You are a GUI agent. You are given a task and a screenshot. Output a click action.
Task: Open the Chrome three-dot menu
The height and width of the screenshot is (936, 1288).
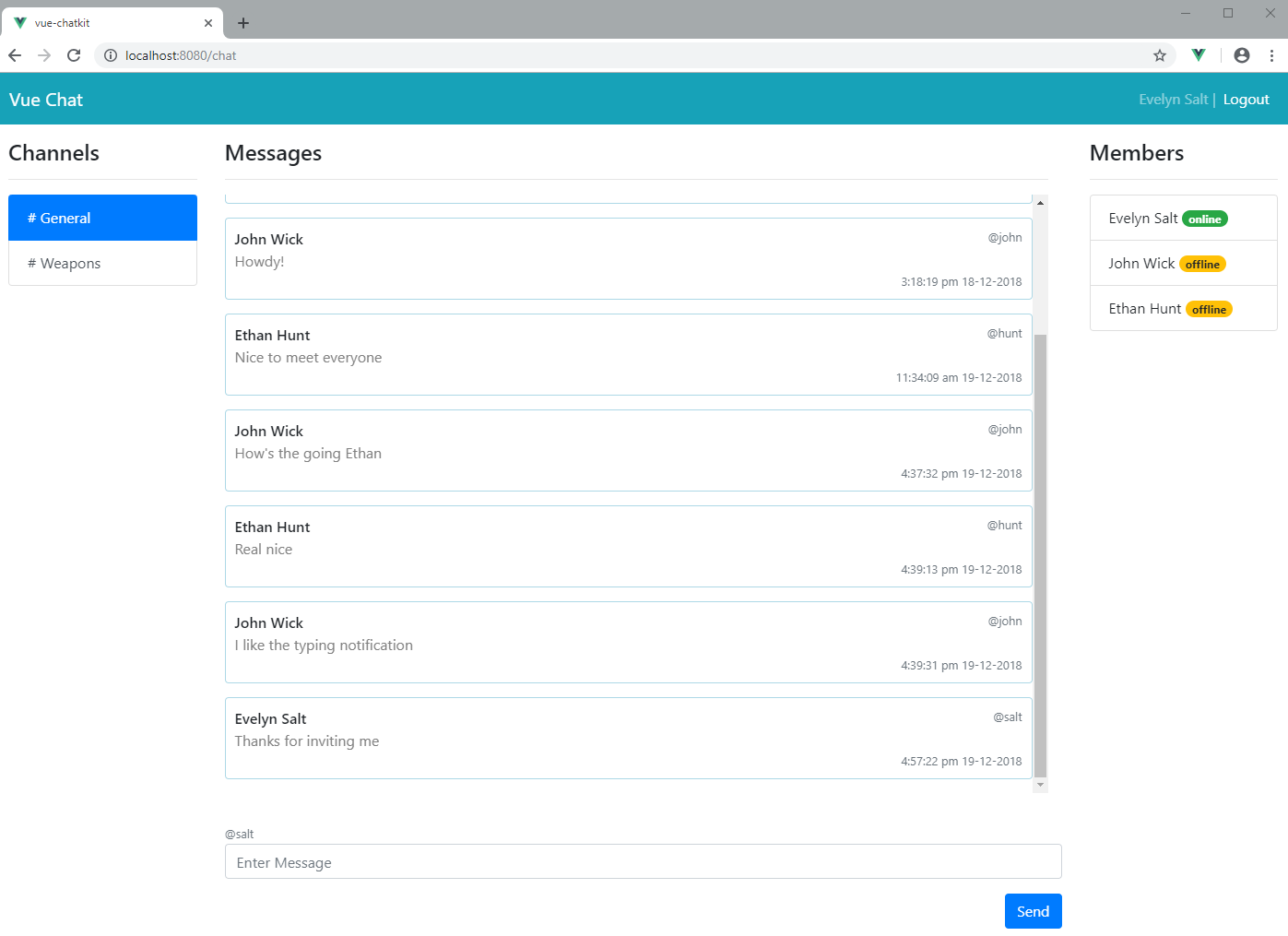coord(1271,55)
